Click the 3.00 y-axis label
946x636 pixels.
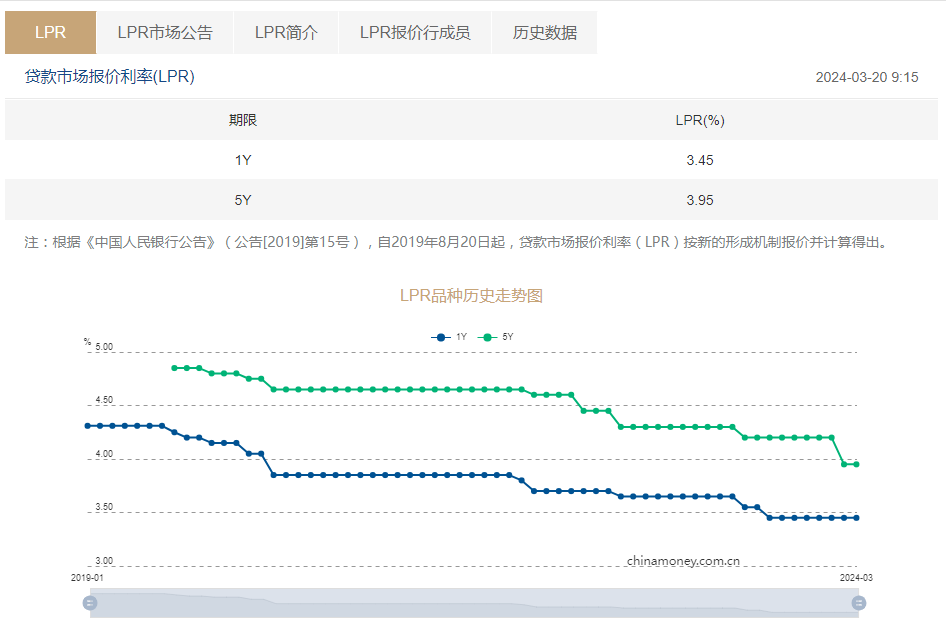[x=104, y=561]
